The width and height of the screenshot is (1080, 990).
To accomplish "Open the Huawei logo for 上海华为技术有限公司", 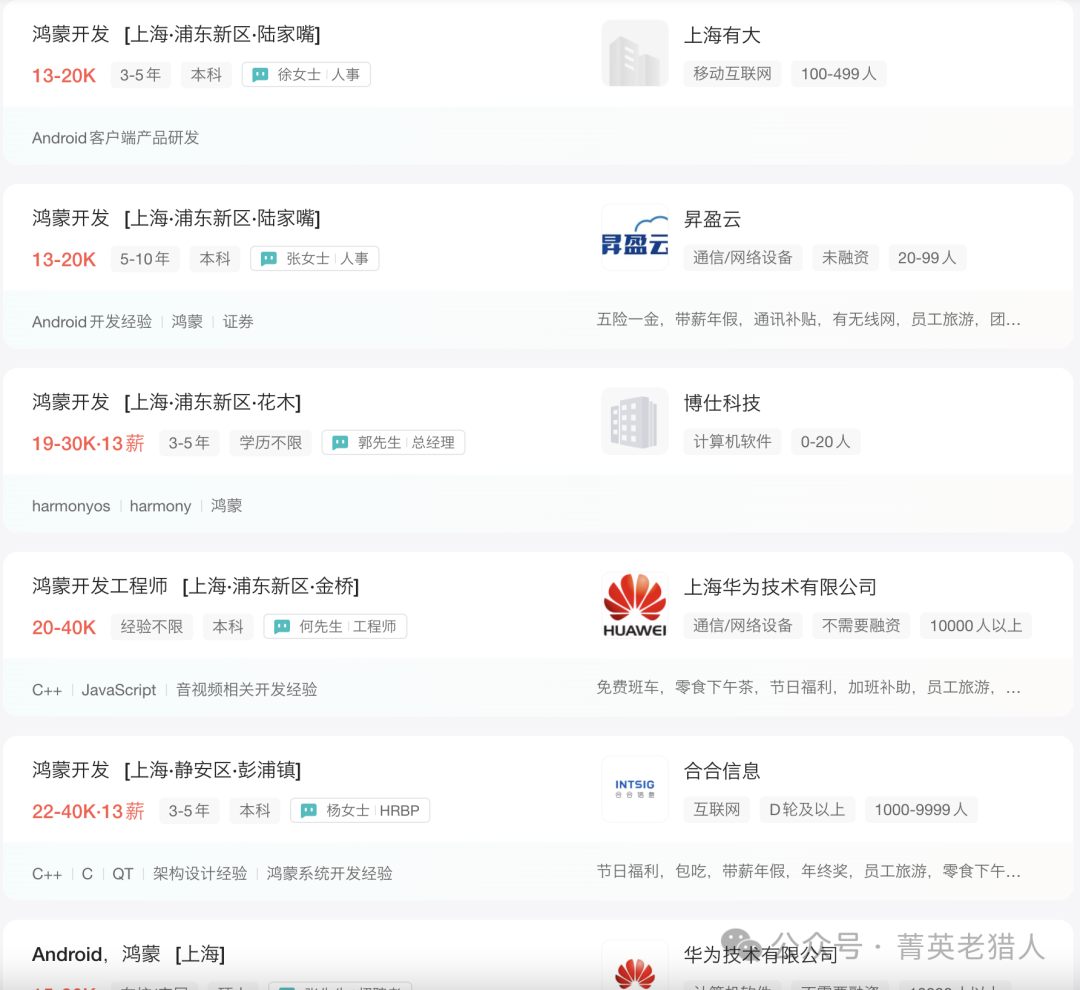I will [634, 605].
